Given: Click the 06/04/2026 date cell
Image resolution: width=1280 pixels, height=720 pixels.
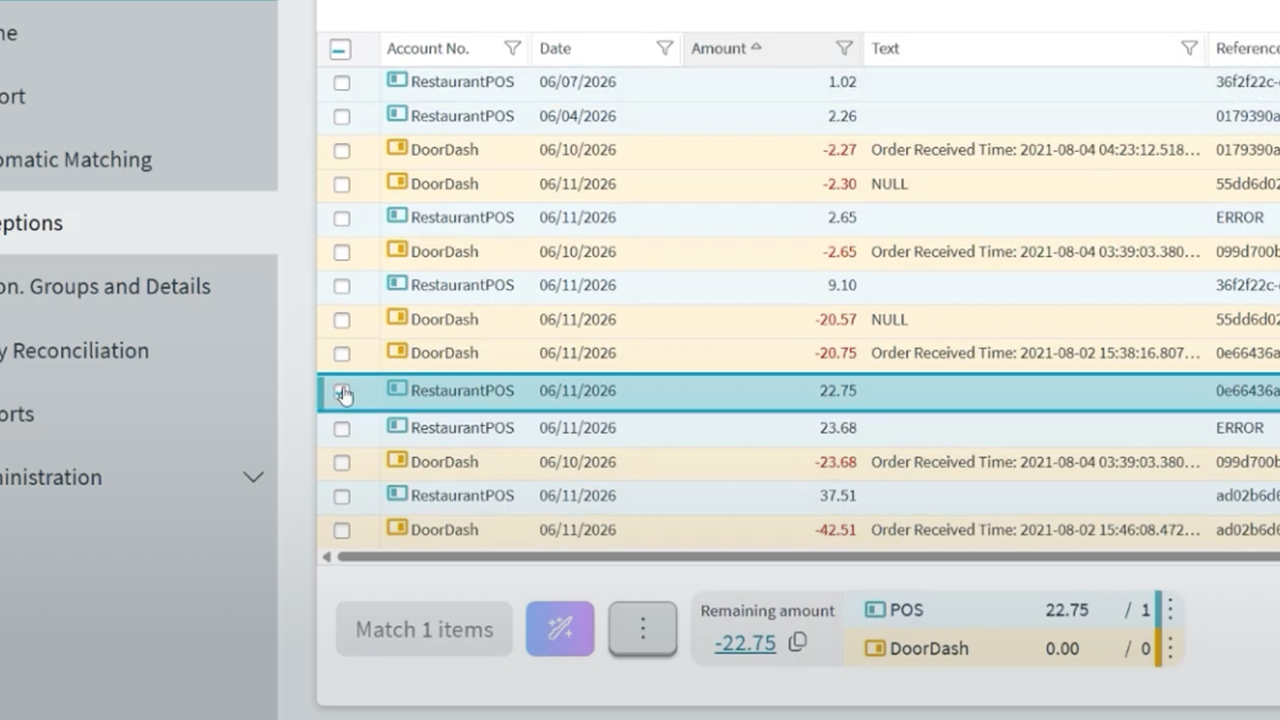Looking at the screenshot, I should pyautogui.click(x=578, y=116).
